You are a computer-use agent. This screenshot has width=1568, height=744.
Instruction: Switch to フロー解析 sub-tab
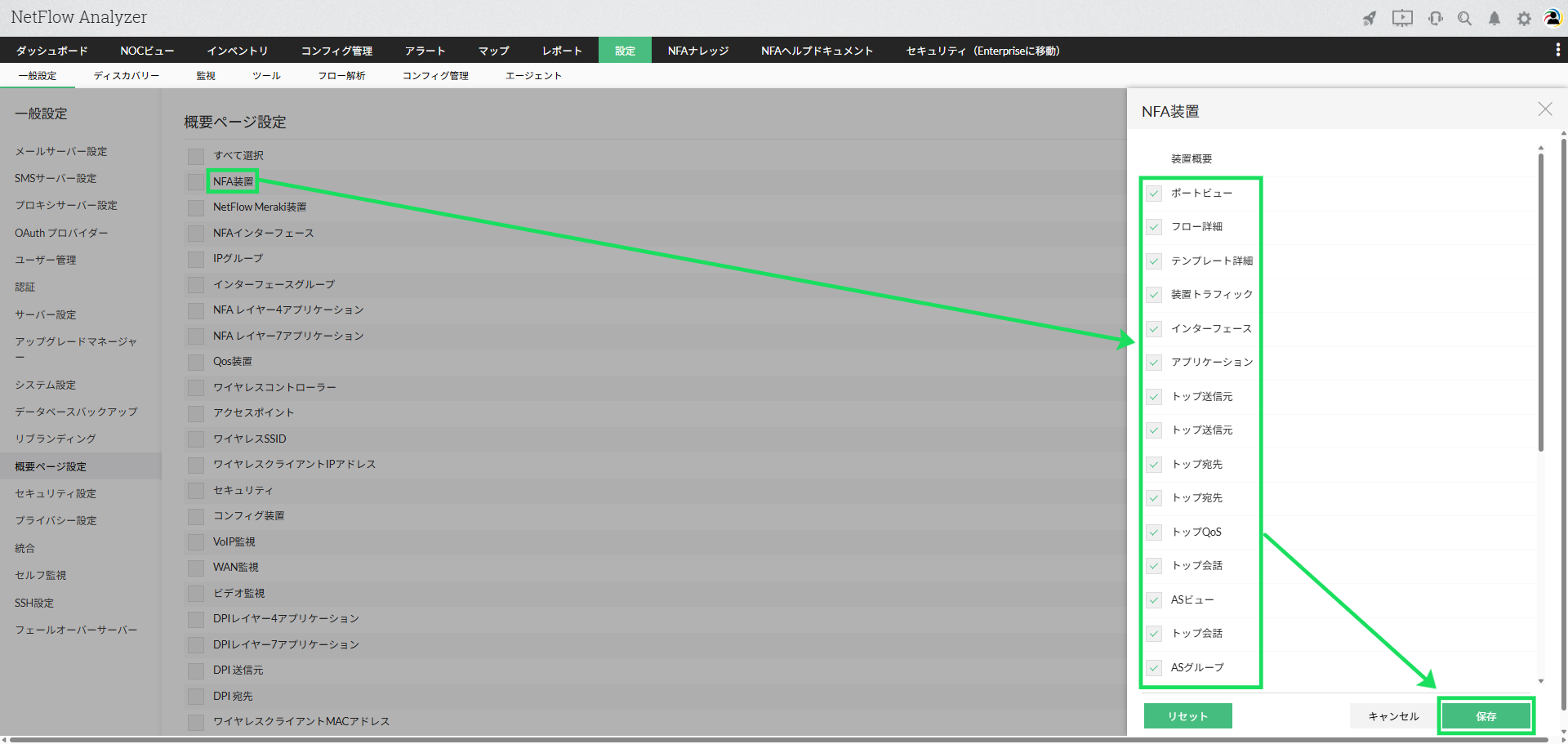pyautogui.click(x=342, y=76)
